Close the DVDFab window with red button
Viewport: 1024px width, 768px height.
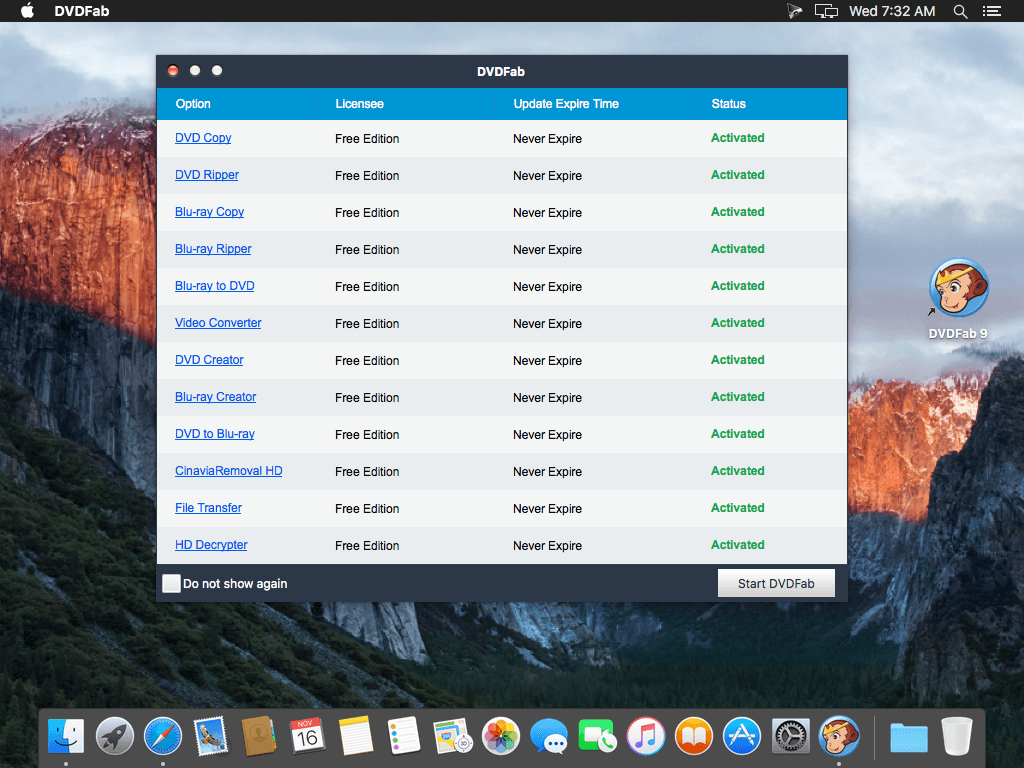pyautogui.click(x=173, y=71)
